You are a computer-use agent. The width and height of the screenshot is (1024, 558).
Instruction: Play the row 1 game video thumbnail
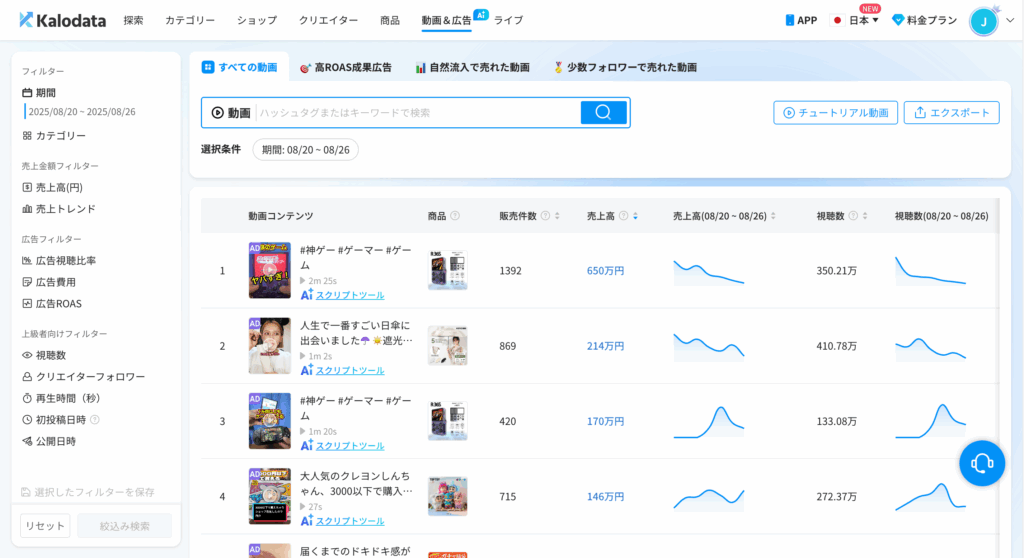click(270, 271)
